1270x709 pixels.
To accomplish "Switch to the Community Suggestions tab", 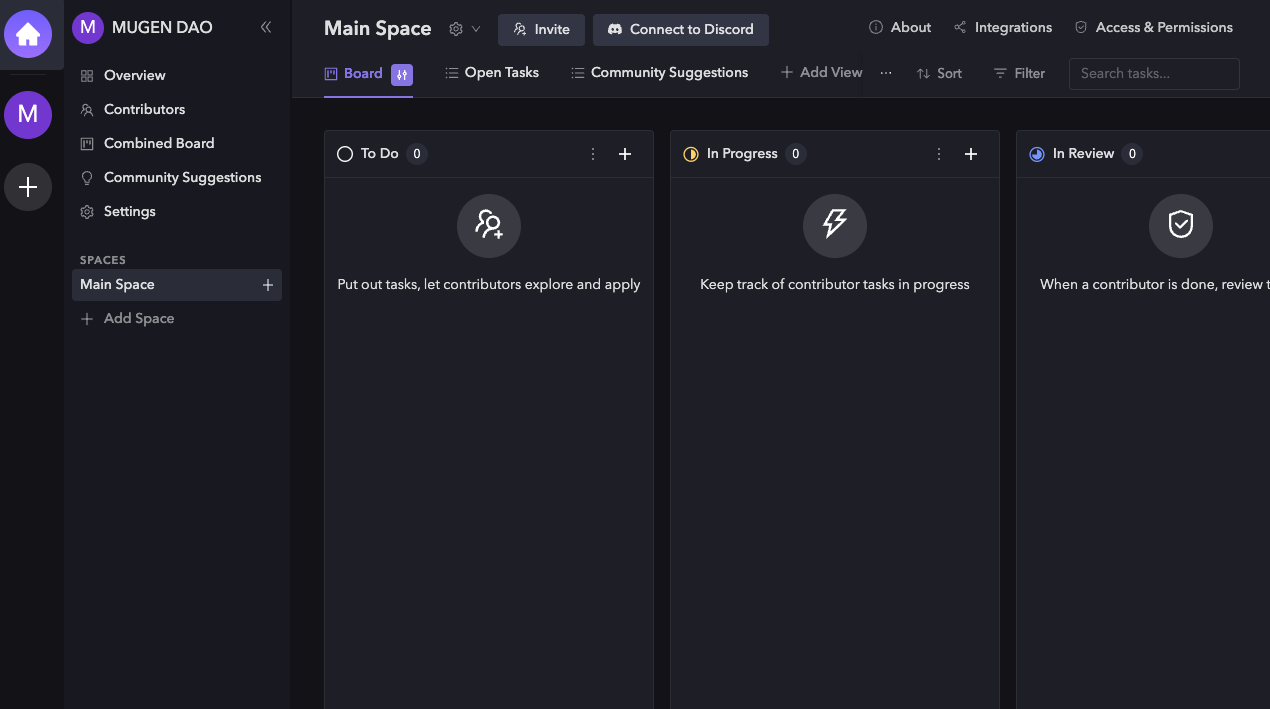I will tap(659, 73).
